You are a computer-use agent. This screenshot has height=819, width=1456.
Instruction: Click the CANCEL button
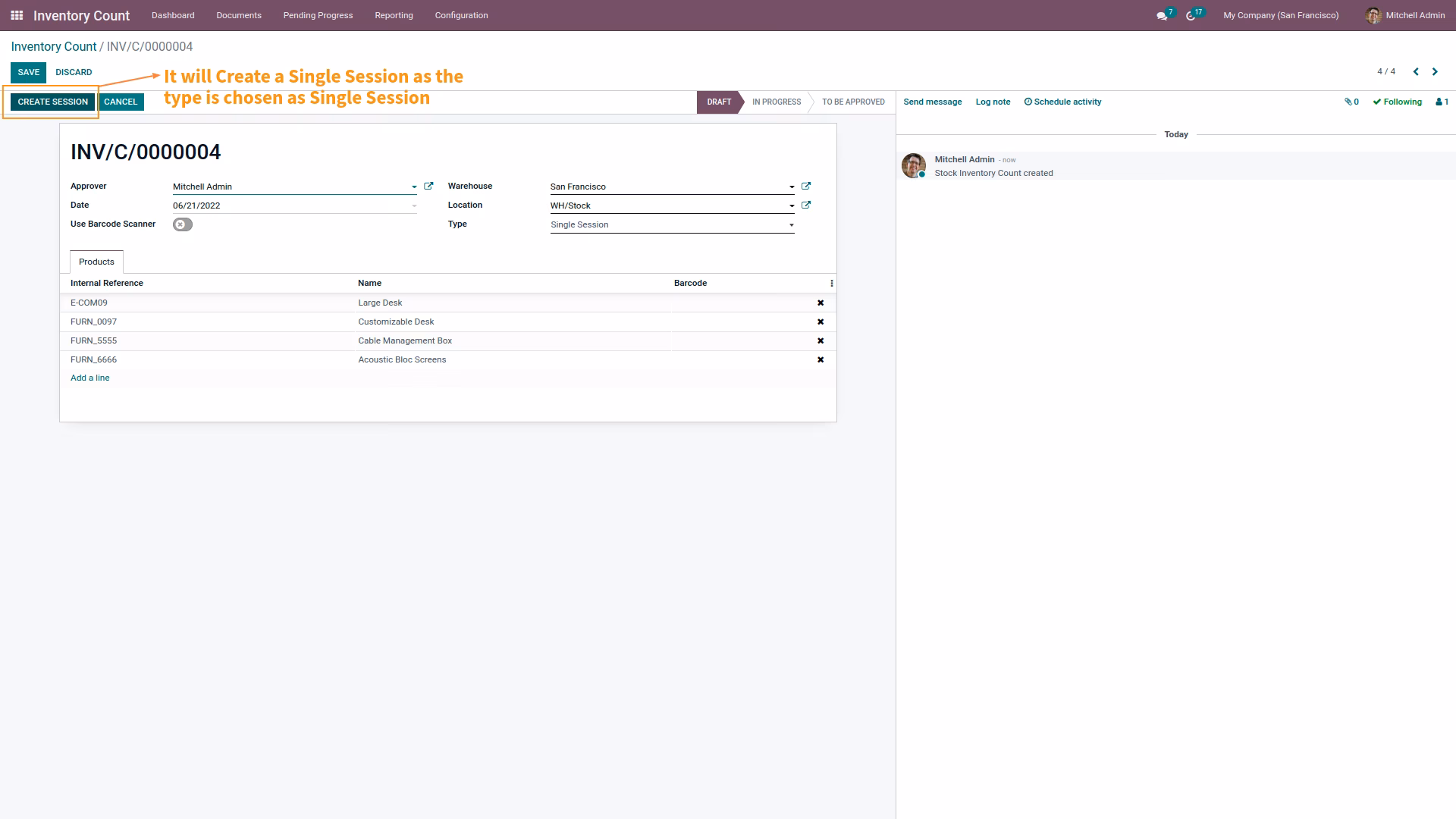pyautogui.click(x=121, y=102)
